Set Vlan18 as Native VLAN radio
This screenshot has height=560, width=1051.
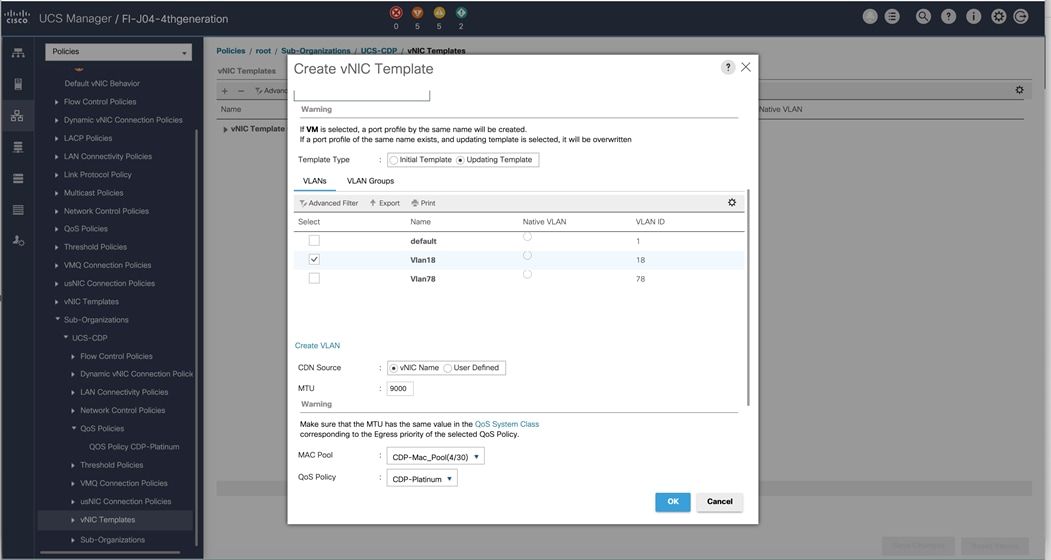tap(528, 256)
